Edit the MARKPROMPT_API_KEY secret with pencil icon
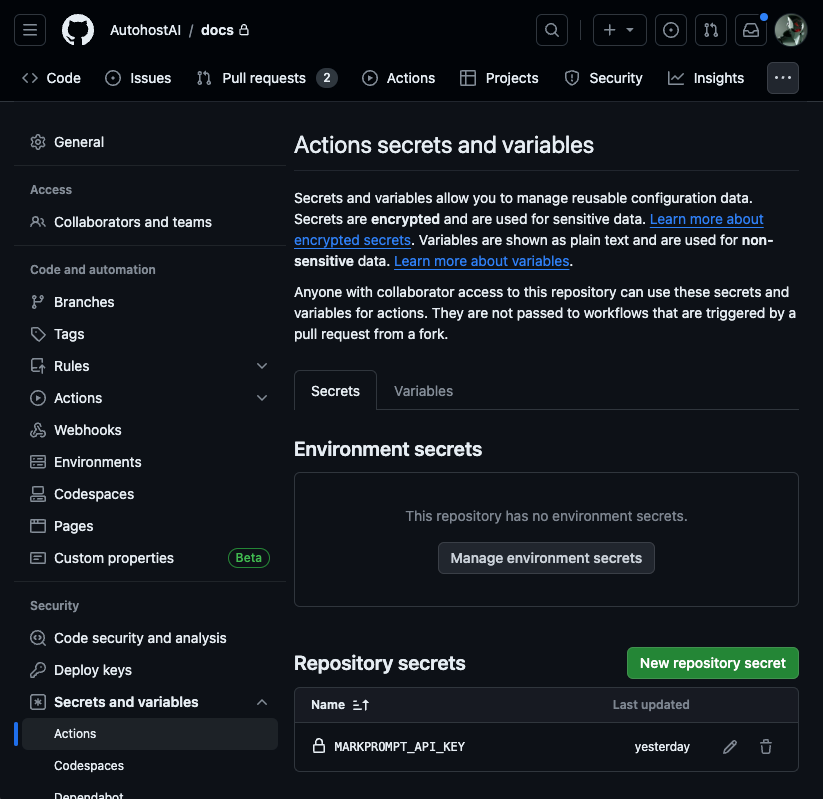Image resolution: width=823 pixels, height=799 pixels. tap(729, 746)
